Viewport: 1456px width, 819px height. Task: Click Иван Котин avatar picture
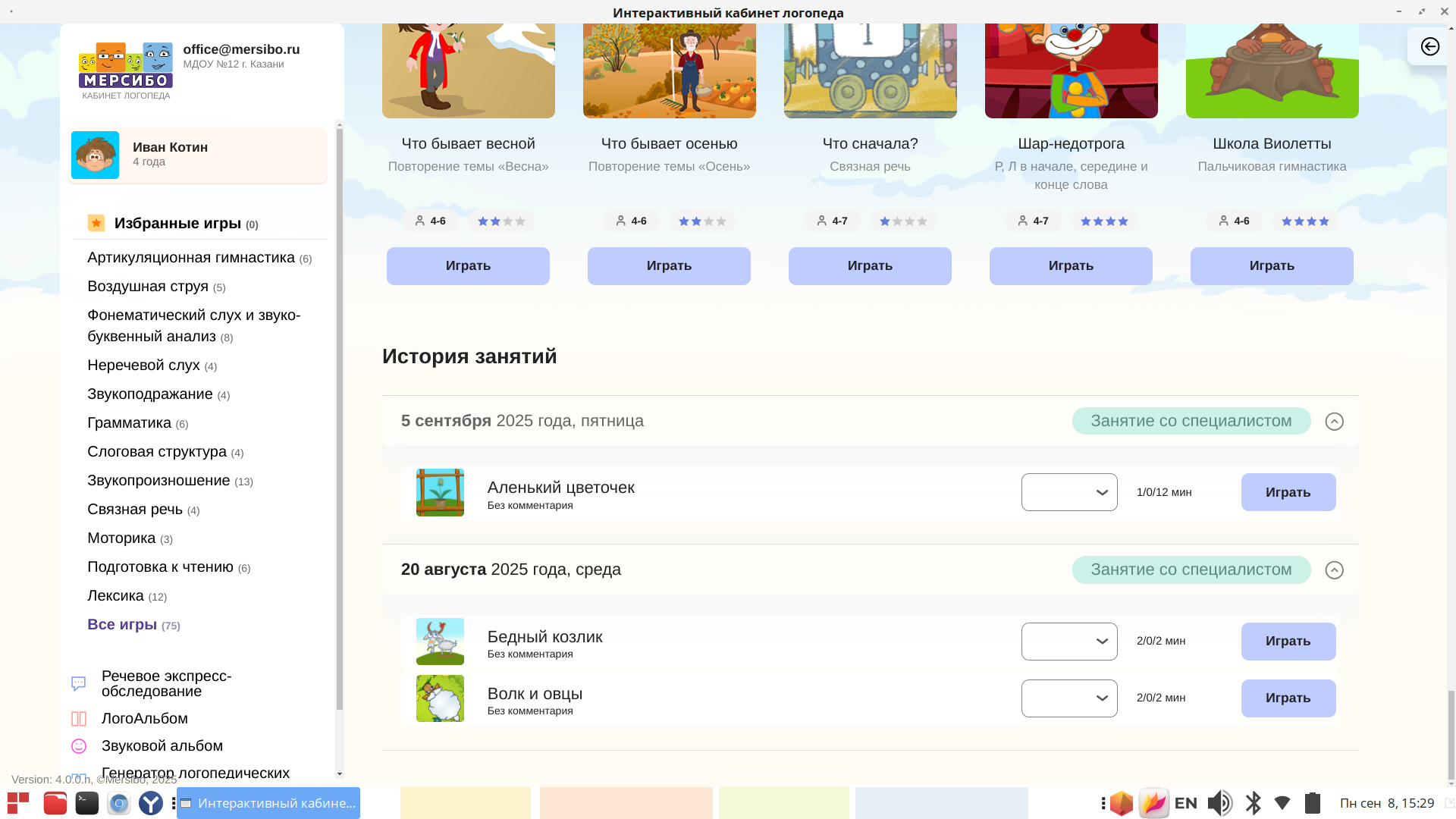95,155
